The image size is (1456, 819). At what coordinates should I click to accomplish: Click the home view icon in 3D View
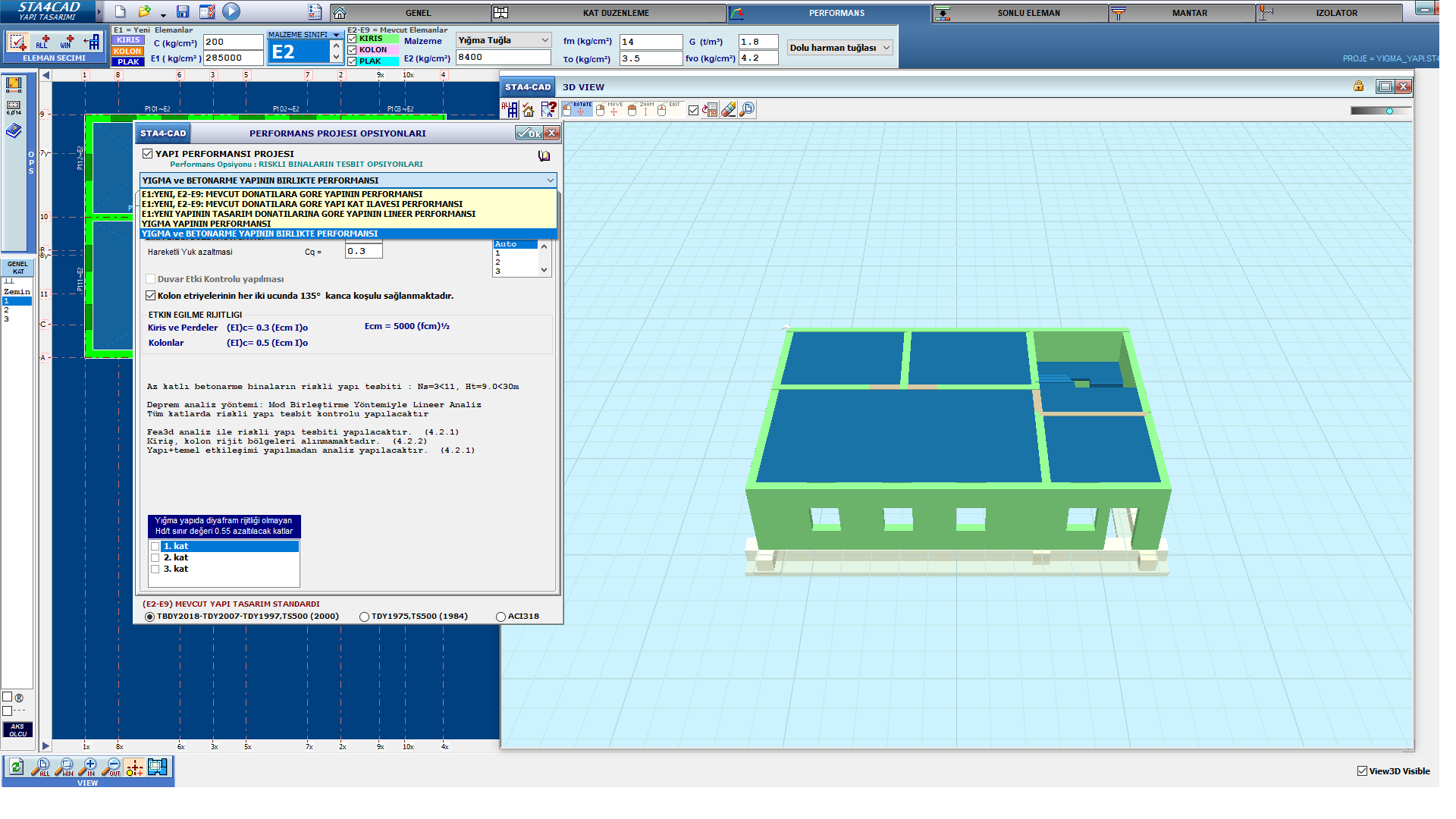pos(529,110)
